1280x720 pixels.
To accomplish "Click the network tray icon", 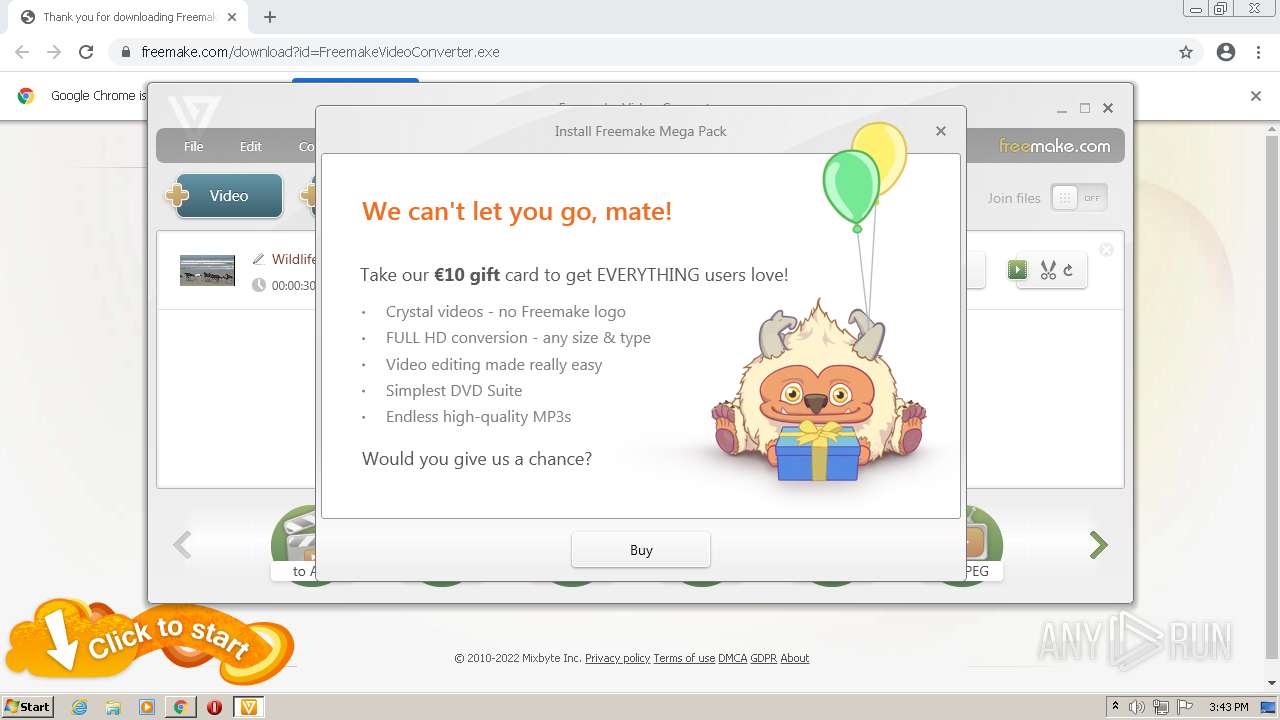I will point(1161,707).
